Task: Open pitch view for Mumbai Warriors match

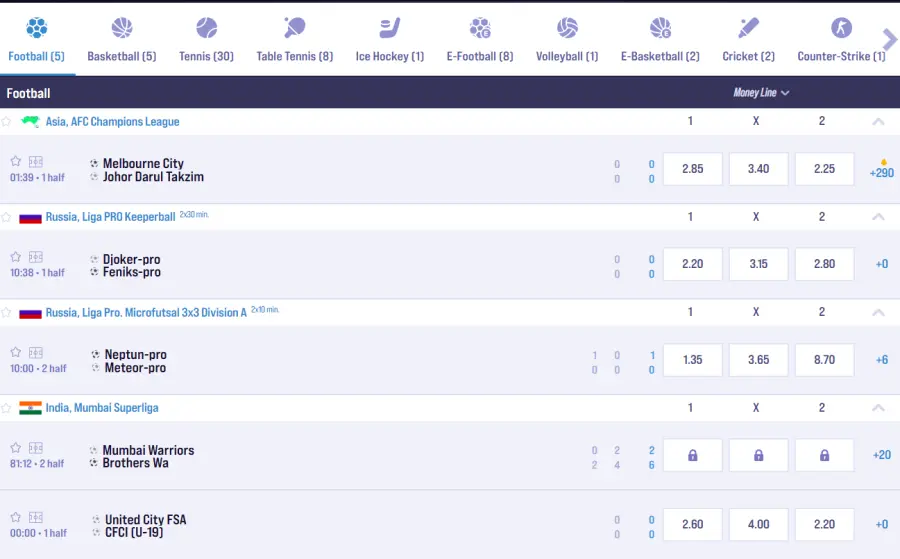Action: point(36,448)
